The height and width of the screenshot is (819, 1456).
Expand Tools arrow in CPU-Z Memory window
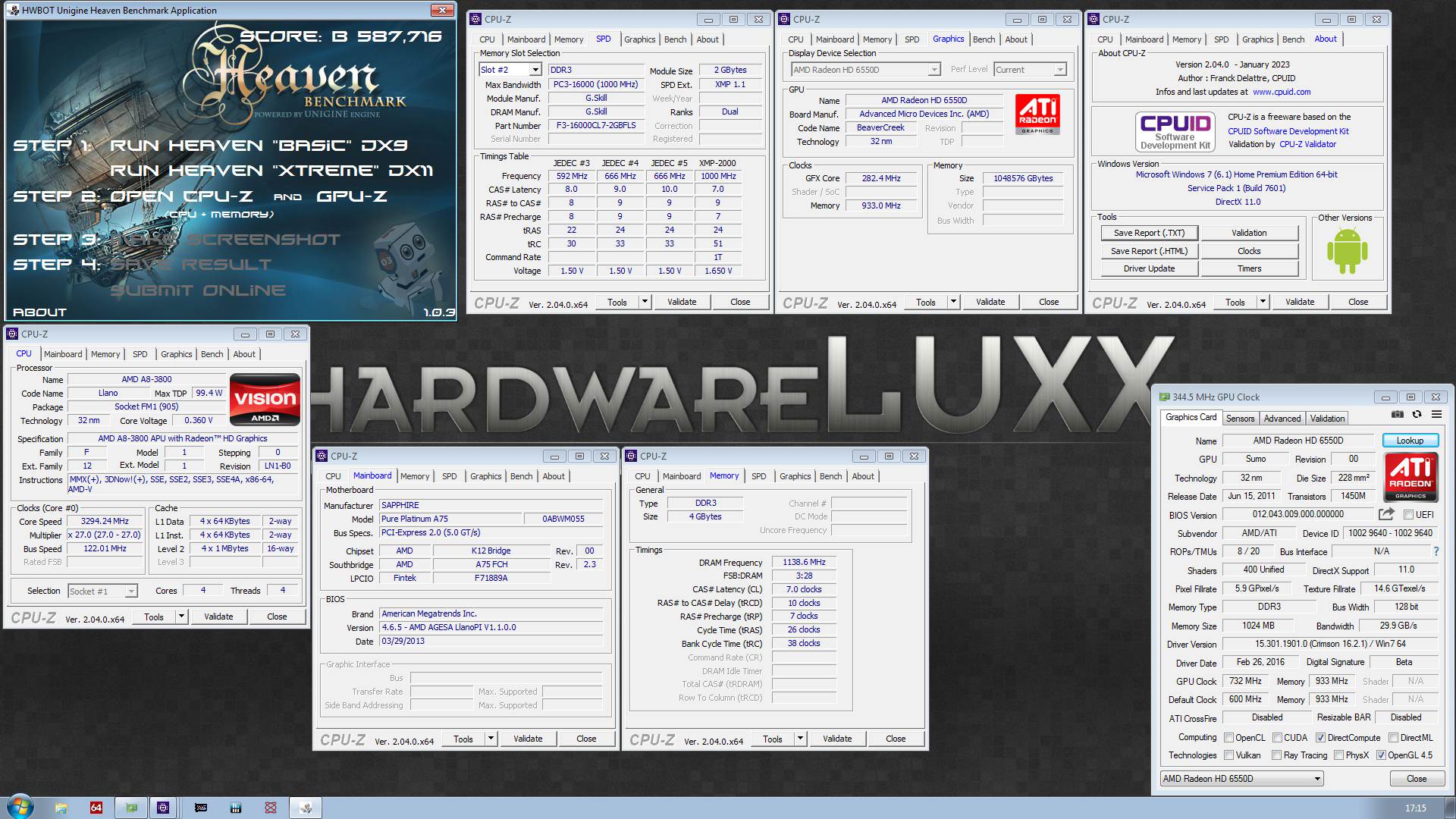tap(800, 739)
